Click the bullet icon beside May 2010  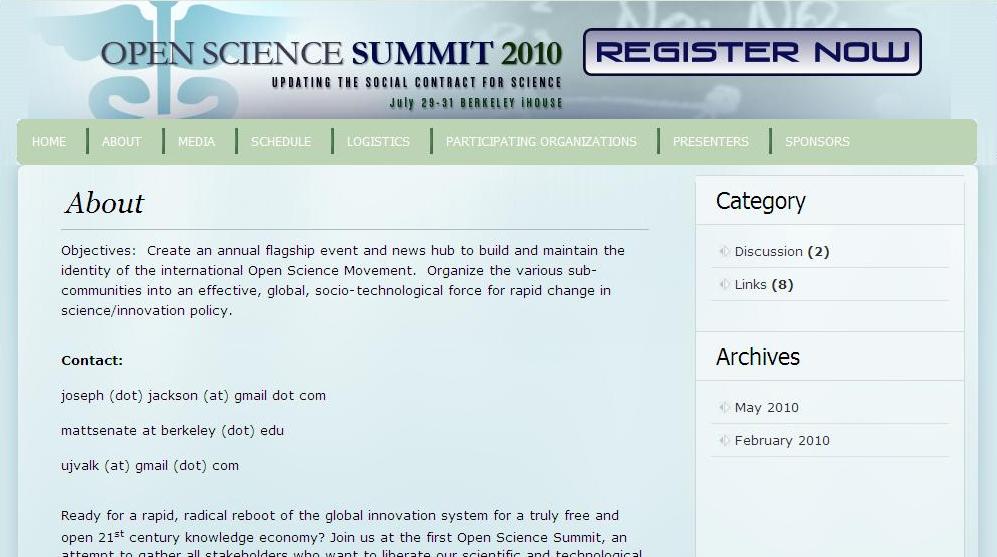724,408
